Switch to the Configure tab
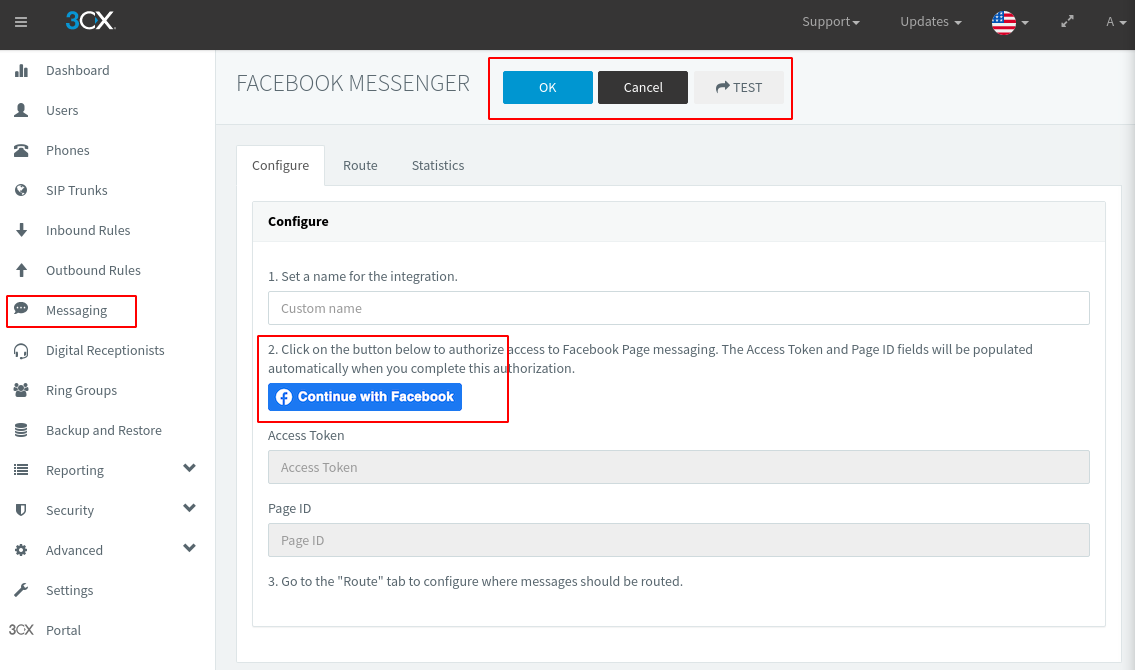The image size is (1135, 670). coord(280,166)
